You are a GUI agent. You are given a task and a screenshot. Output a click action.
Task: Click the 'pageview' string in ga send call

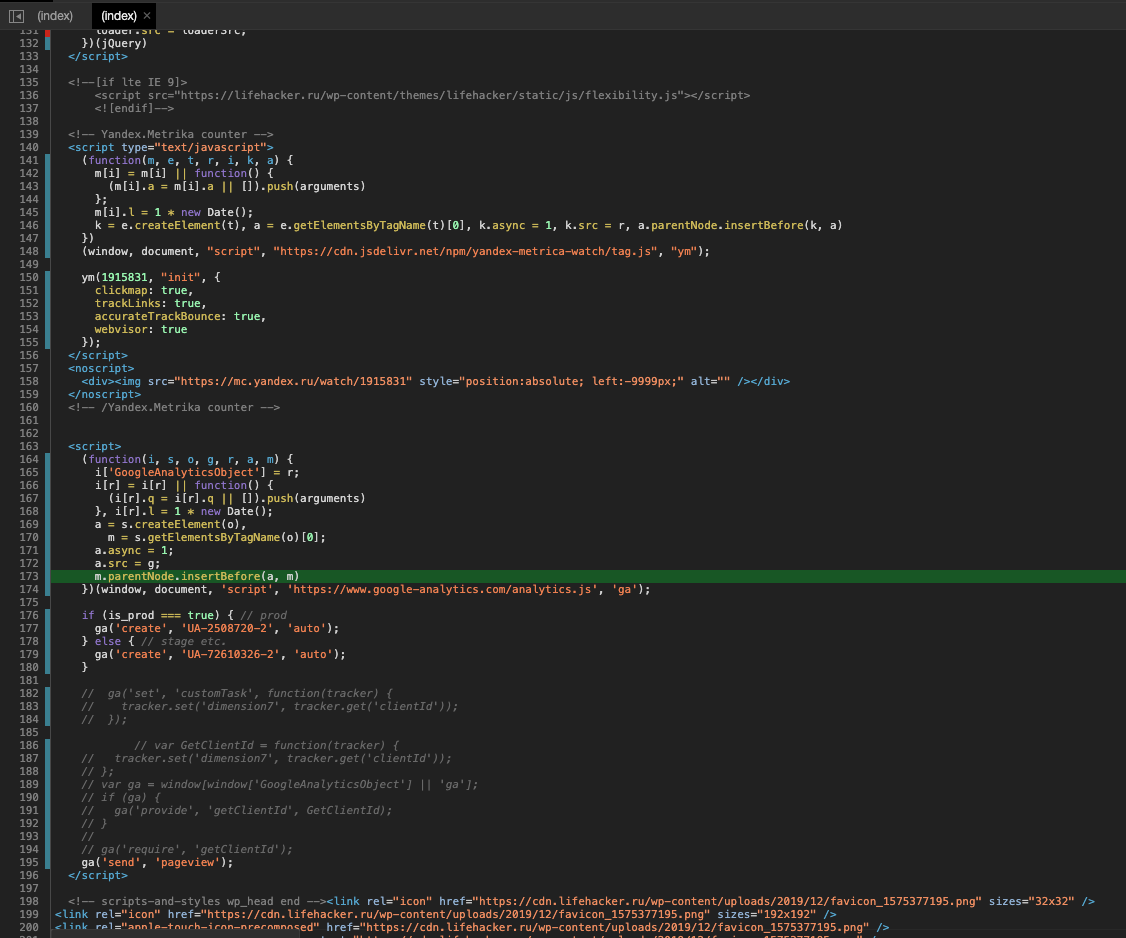[188, 862]
